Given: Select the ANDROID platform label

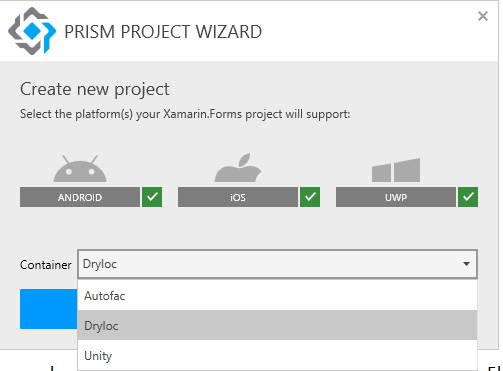Looking at the screenshot, I should coord(80,197).
